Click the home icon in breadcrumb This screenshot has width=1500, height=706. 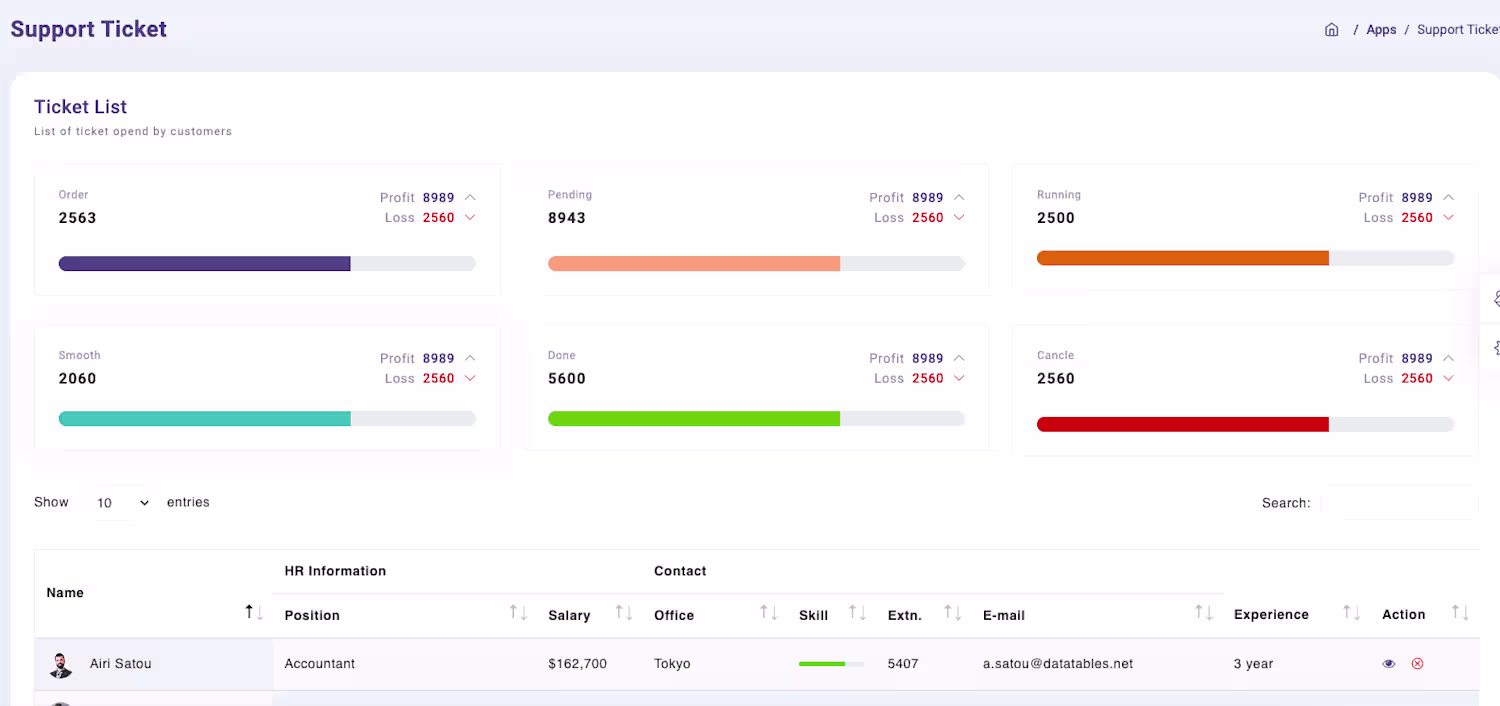(1331, 30)
